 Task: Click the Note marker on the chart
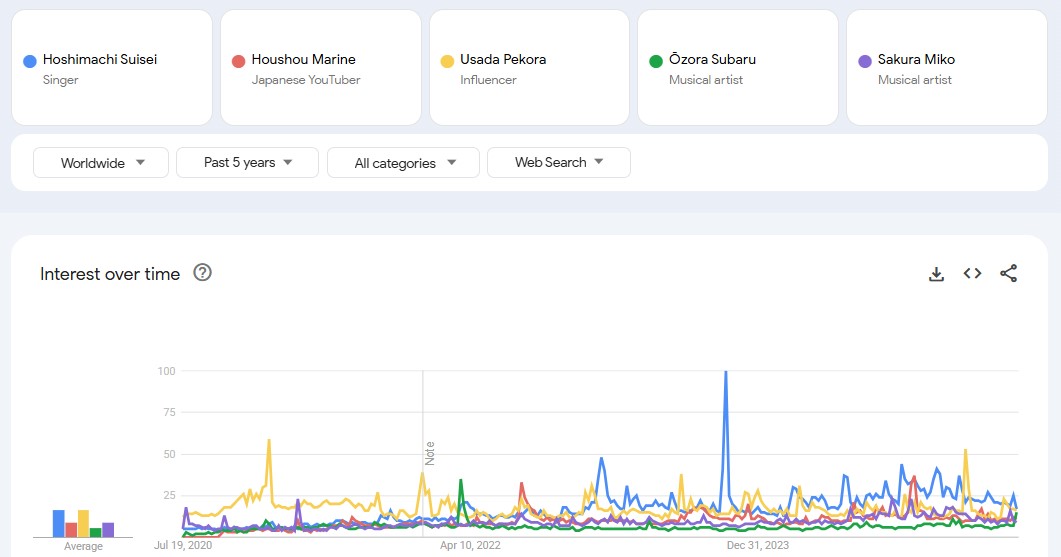pyautogui.click(x=430, y=453)
